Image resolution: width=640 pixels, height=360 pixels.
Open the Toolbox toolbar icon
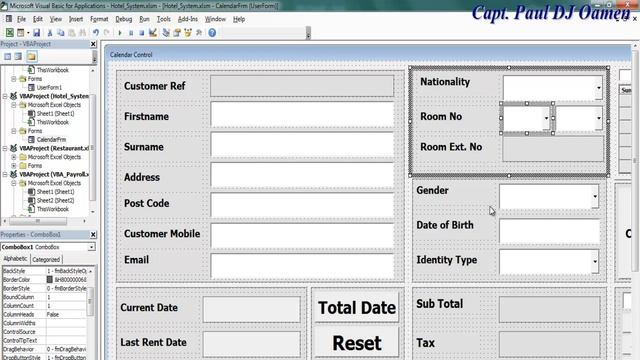(199, 33)
